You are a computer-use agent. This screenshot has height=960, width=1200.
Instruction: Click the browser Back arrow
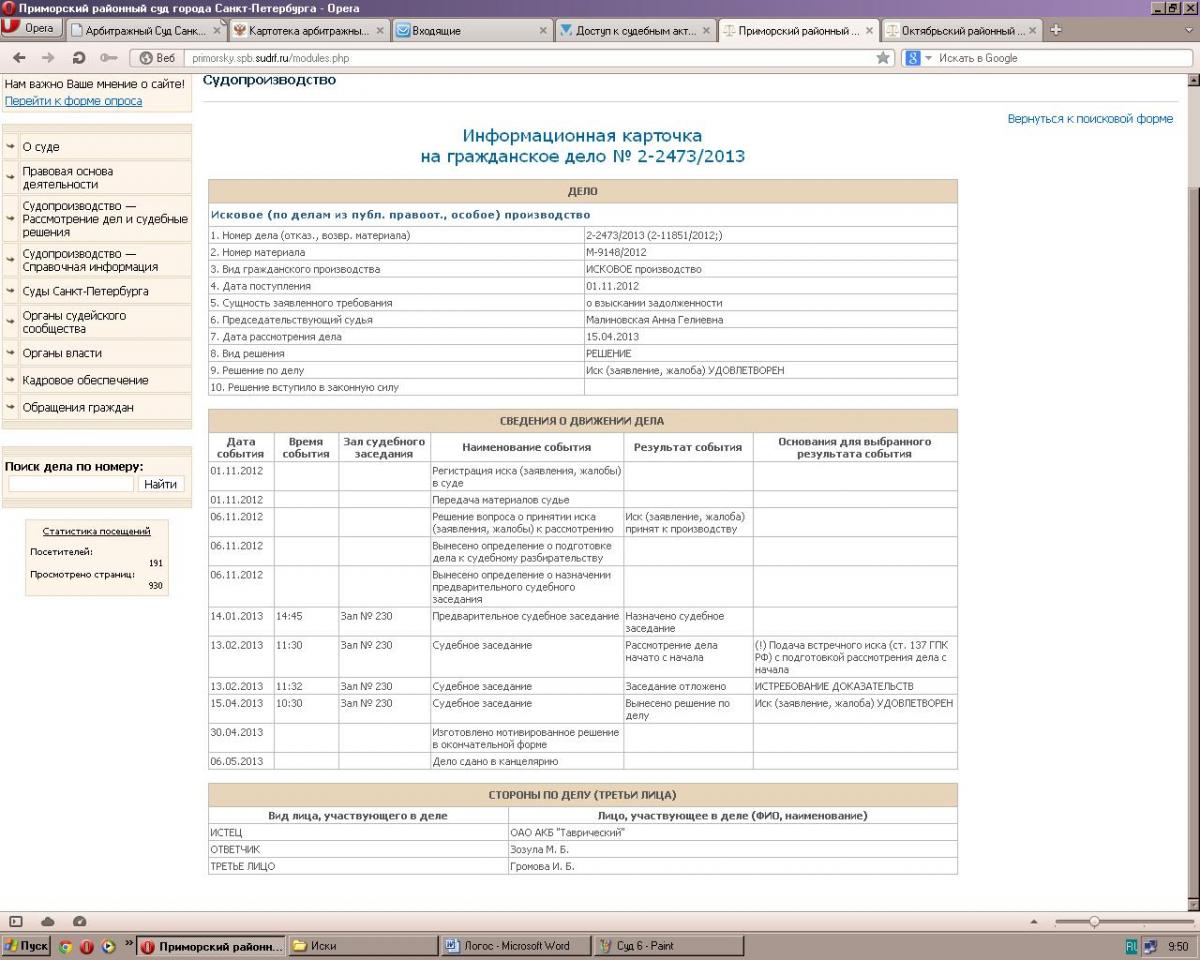tap(20, 58)
